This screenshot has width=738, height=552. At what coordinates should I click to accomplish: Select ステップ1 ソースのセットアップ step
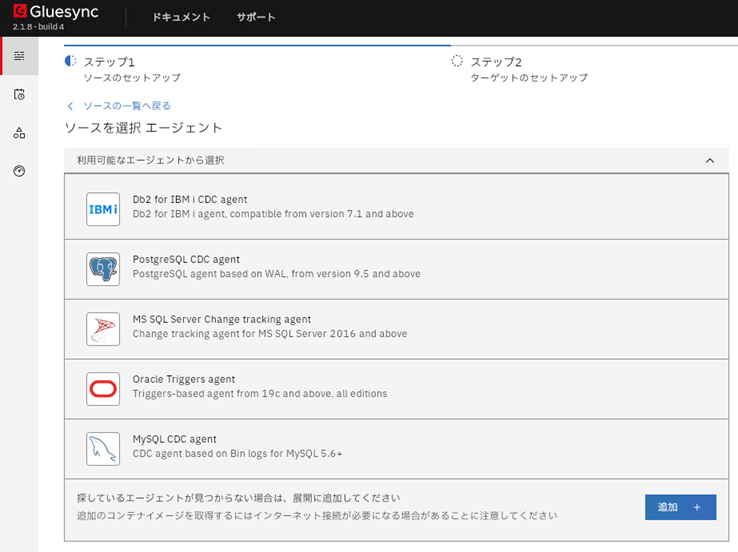123,69
